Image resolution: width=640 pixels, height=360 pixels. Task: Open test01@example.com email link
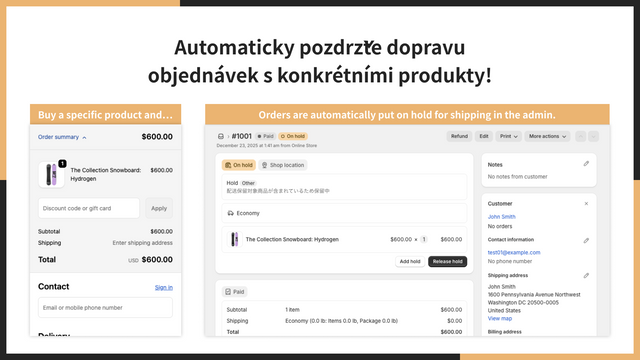514,253
